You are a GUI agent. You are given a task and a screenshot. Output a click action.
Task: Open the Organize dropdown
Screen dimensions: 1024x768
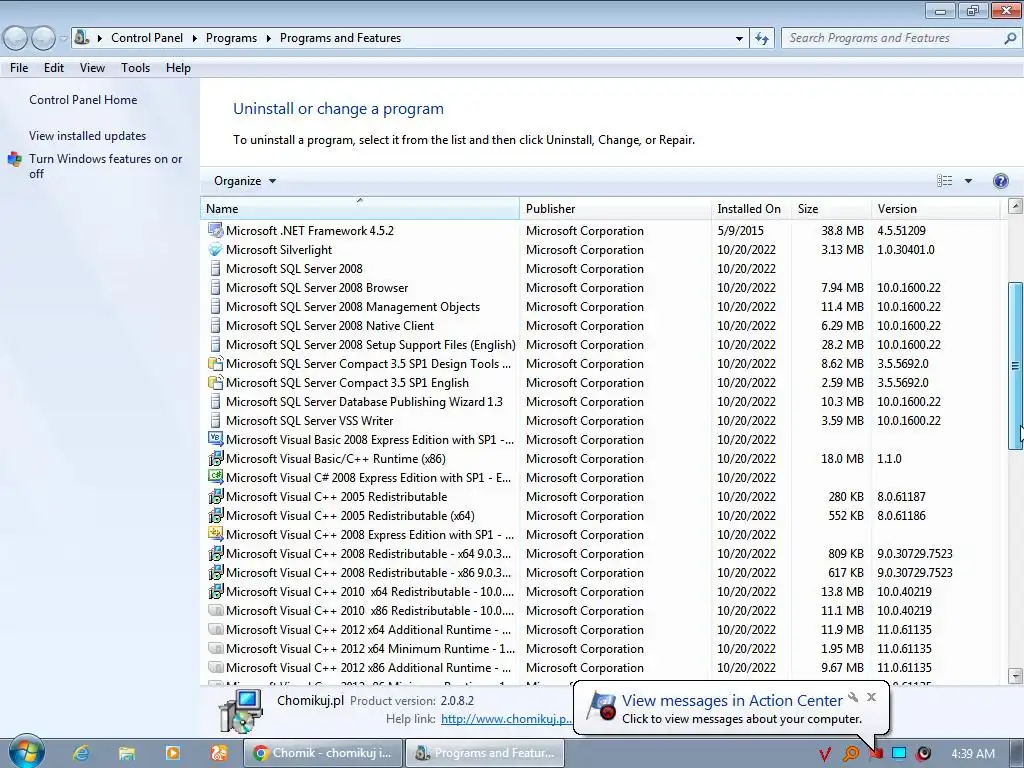245,181
